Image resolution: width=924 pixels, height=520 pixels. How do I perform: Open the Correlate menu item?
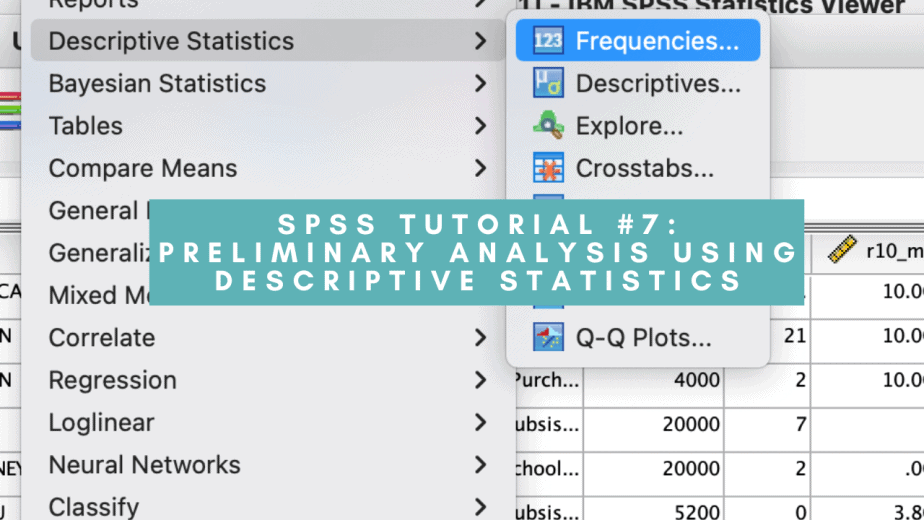click(268, 337)
